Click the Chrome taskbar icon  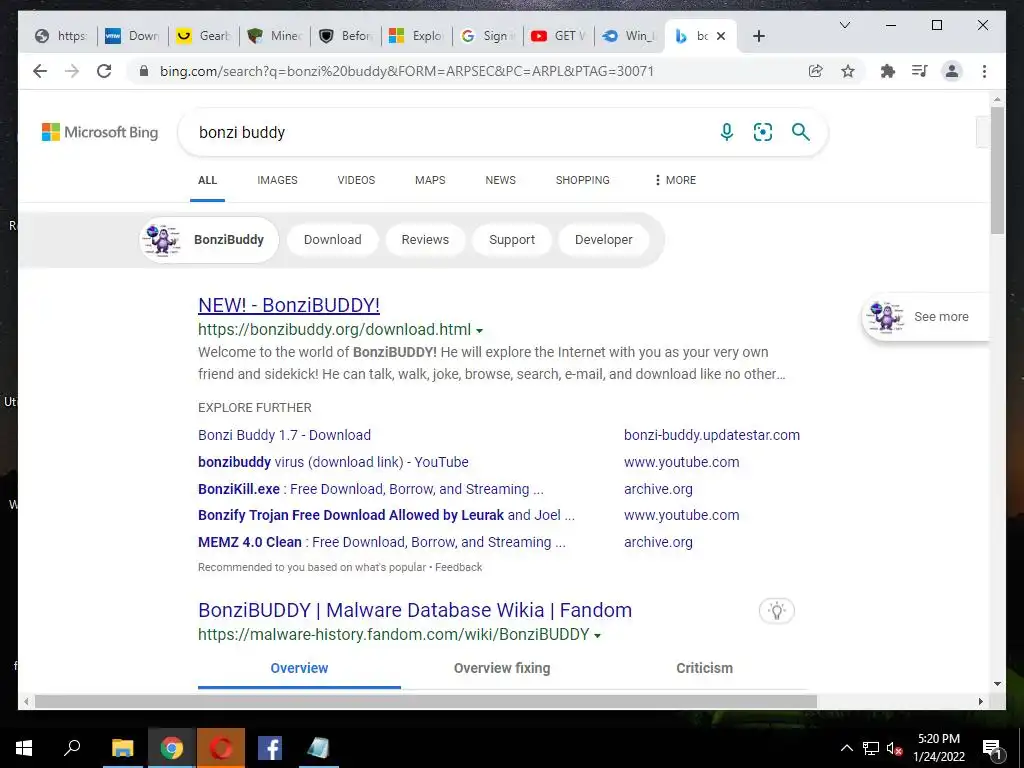[x=172, y=748]
